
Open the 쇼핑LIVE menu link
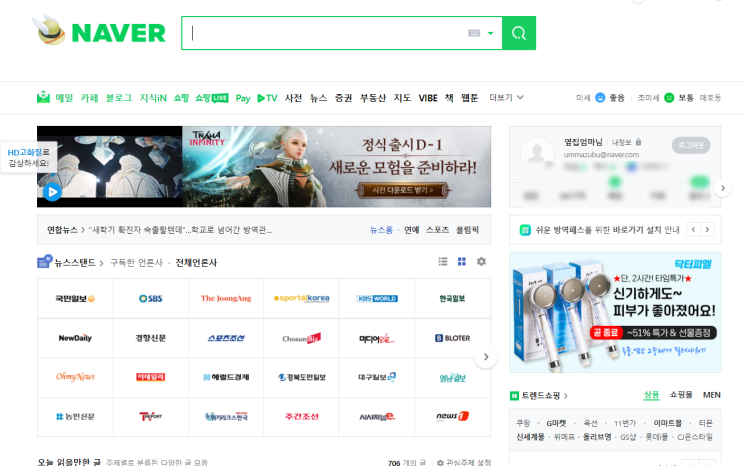(212, 98)
